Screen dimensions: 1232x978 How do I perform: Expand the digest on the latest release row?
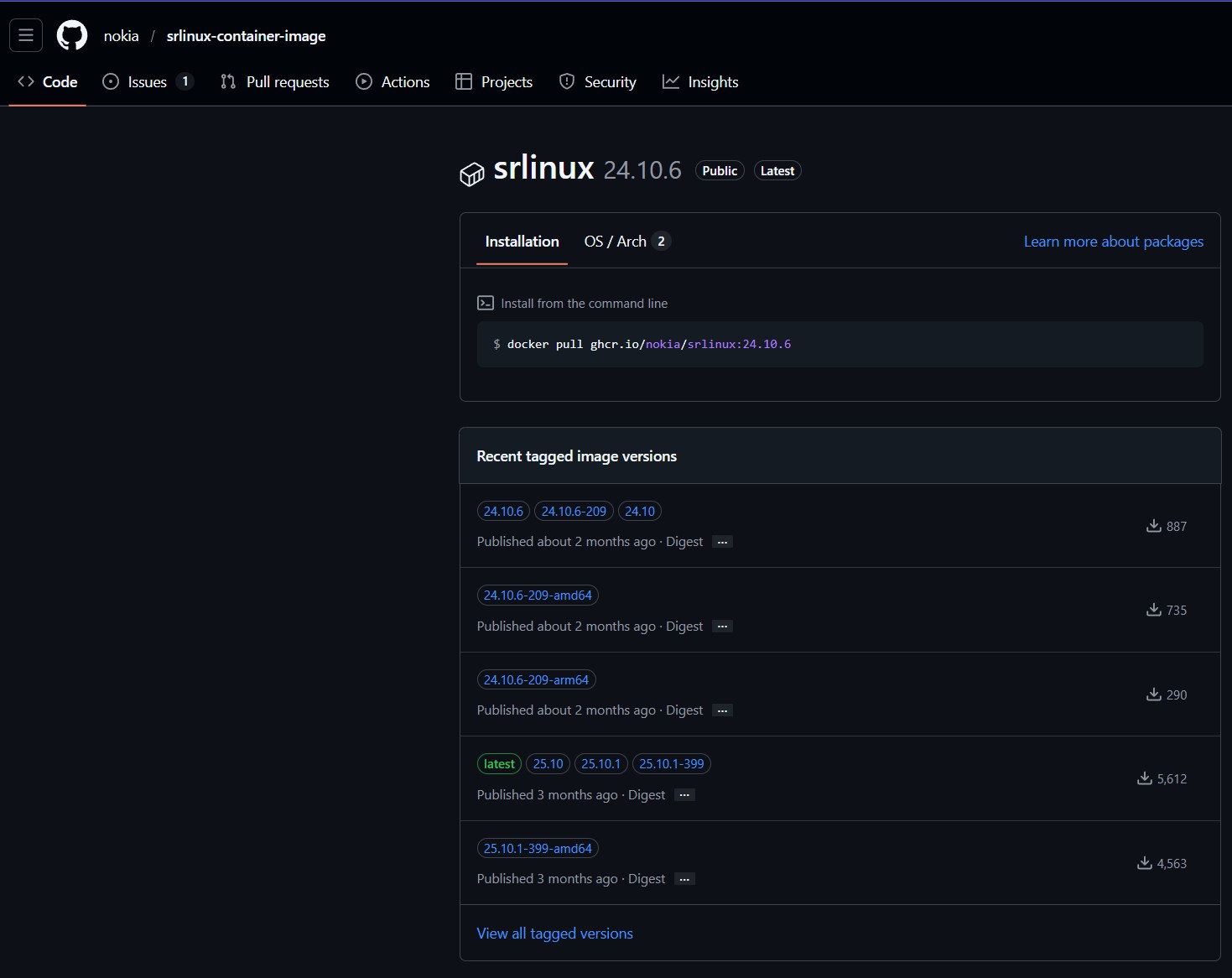pos(684,795)
